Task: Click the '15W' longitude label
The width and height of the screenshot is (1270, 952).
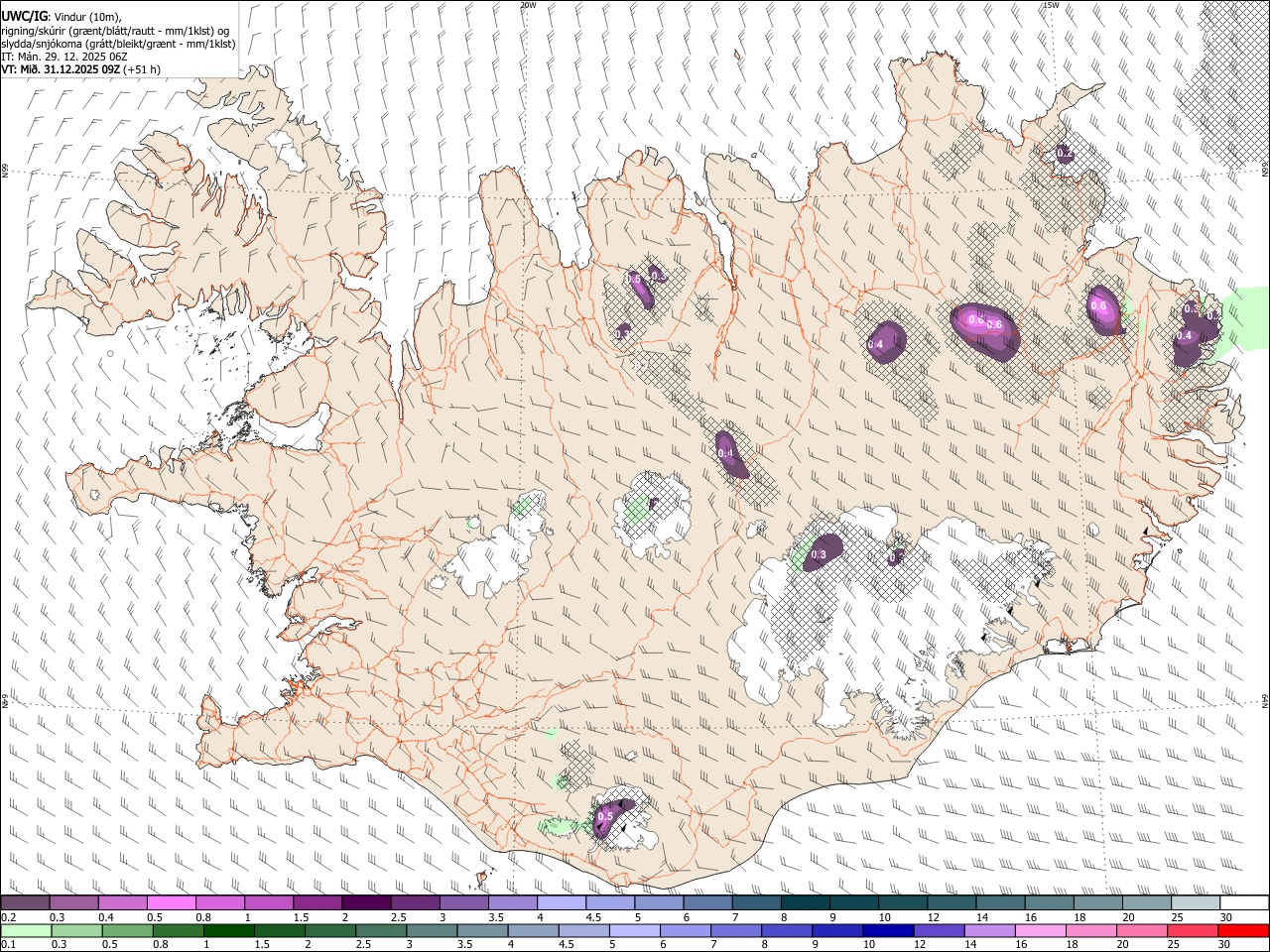Action: pos(1051,5)
